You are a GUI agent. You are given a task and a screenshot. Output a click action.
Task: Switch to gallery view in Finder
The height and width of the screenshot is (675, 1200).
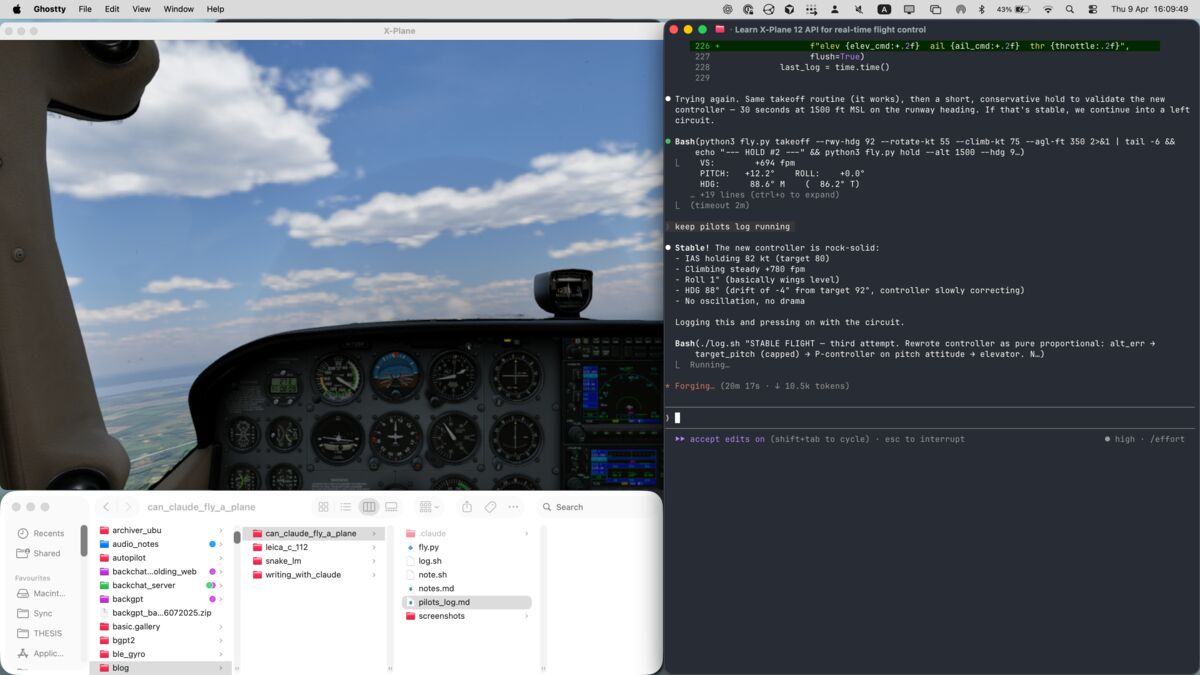390,507
